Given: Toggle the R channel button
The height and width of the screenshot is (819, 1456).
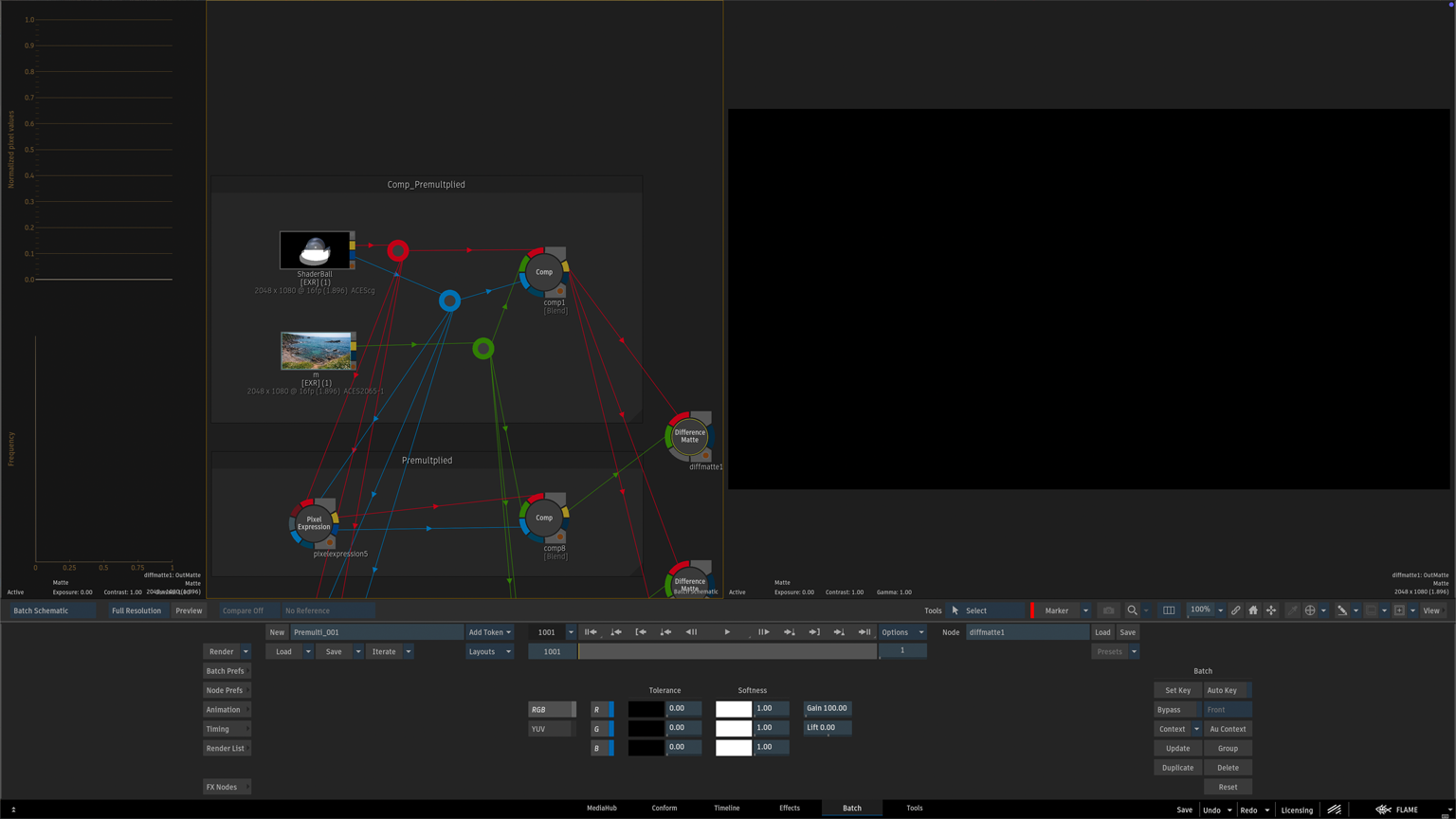Looking at the screenshot, I should pyautogui.click(x=602, y=709).
